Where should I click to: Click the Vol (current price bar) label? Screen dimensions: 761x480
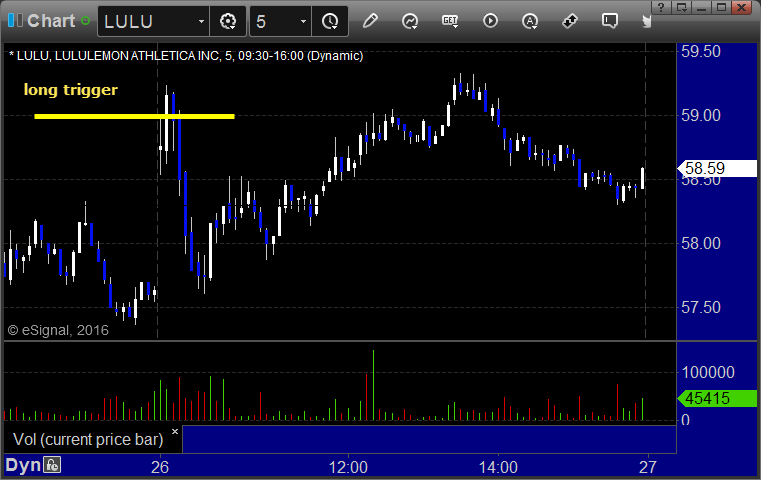88,439
